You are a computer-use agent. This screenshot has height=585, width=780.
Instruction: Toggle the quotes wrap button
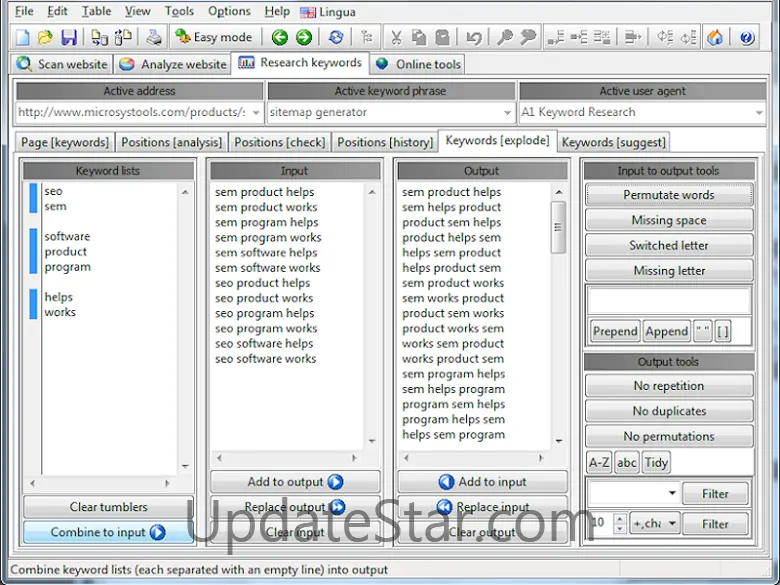pyautogui.click(x=703, y=331)
